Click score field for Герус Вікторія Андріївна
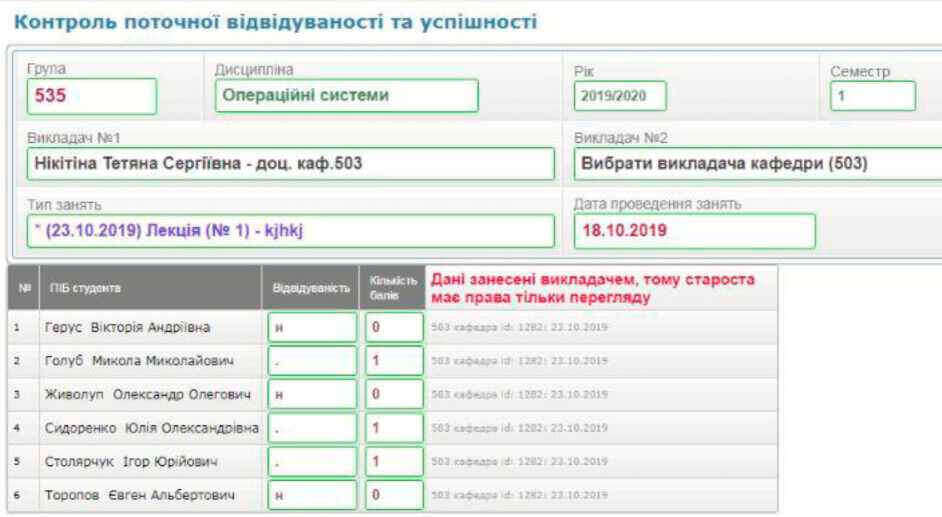The height and width of the screenshot is (517, 942). (393, 327)
